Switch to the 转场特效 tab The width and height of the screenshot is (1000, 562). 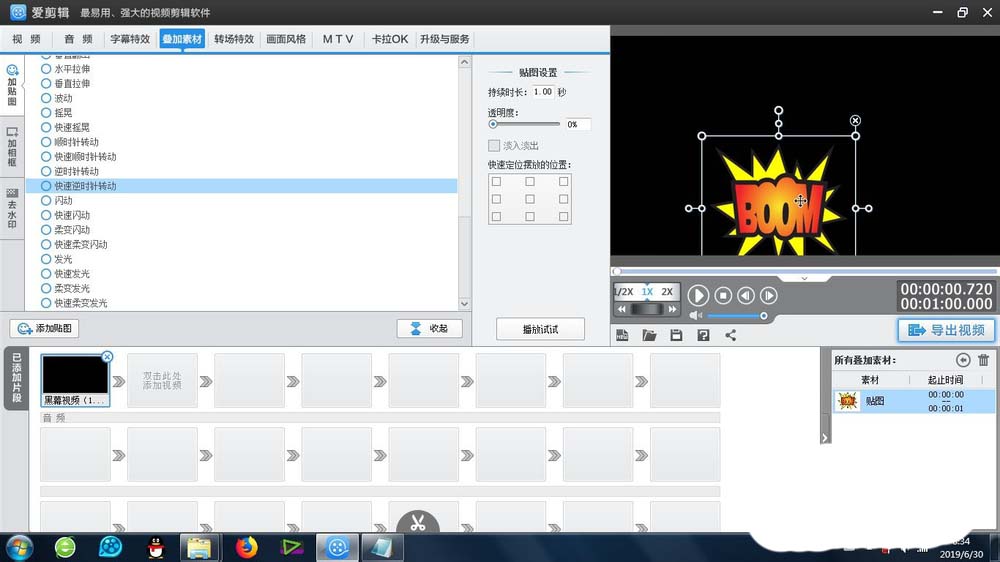pyautogui.click(x=234, y=39)
